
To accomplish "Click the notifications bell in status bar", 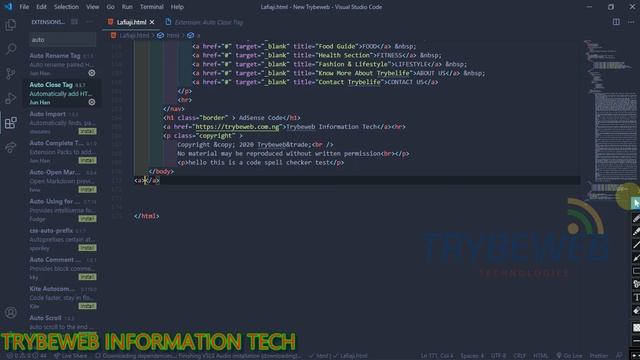I will [x=619, y=356].
